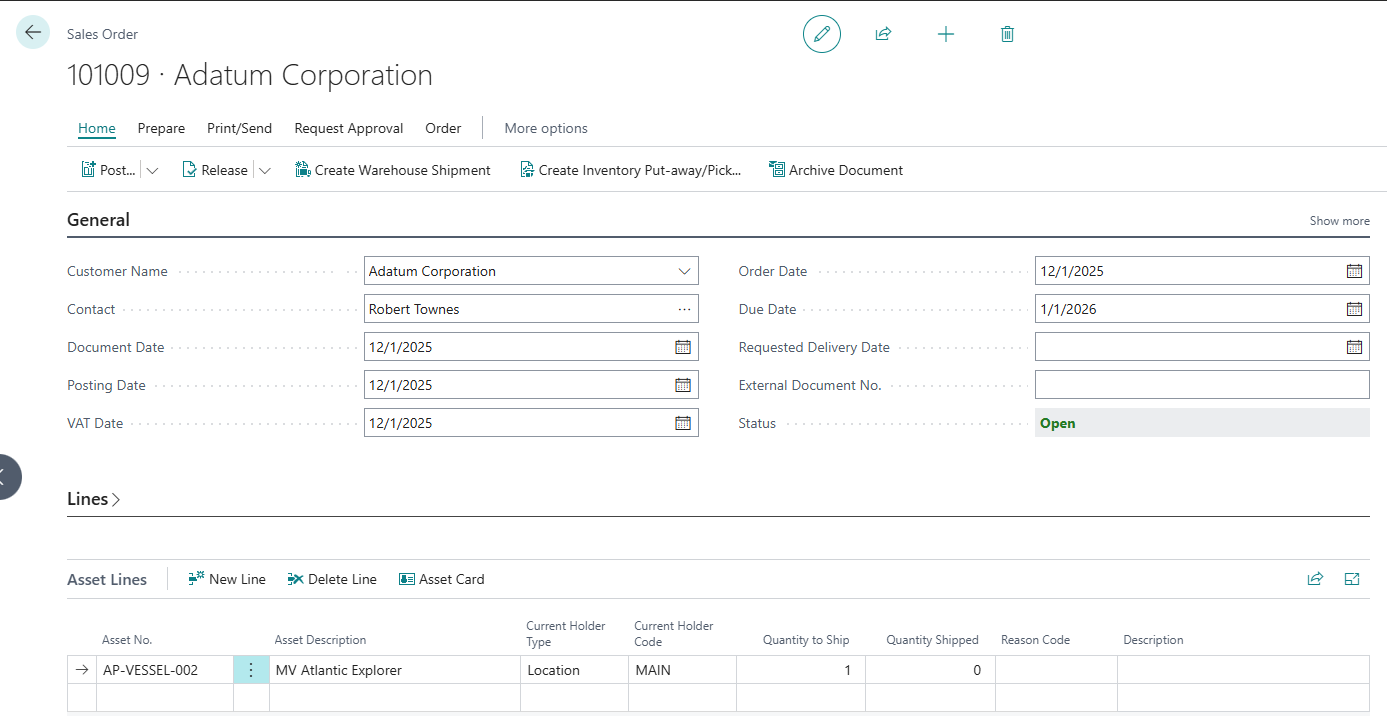Click the plus icon to create new
Viewport: 1387px width, 716px height.
(x=945, y=34)
